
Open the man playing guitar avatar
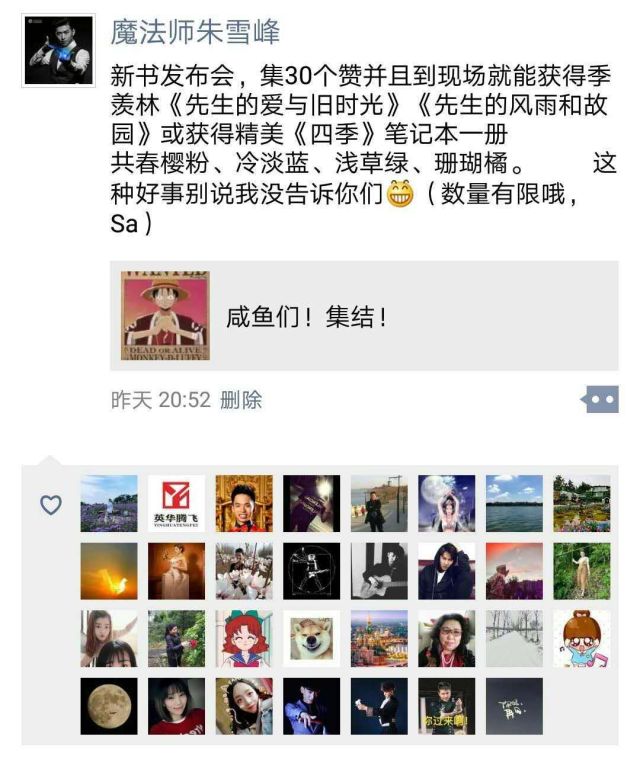tap(379, 571)
